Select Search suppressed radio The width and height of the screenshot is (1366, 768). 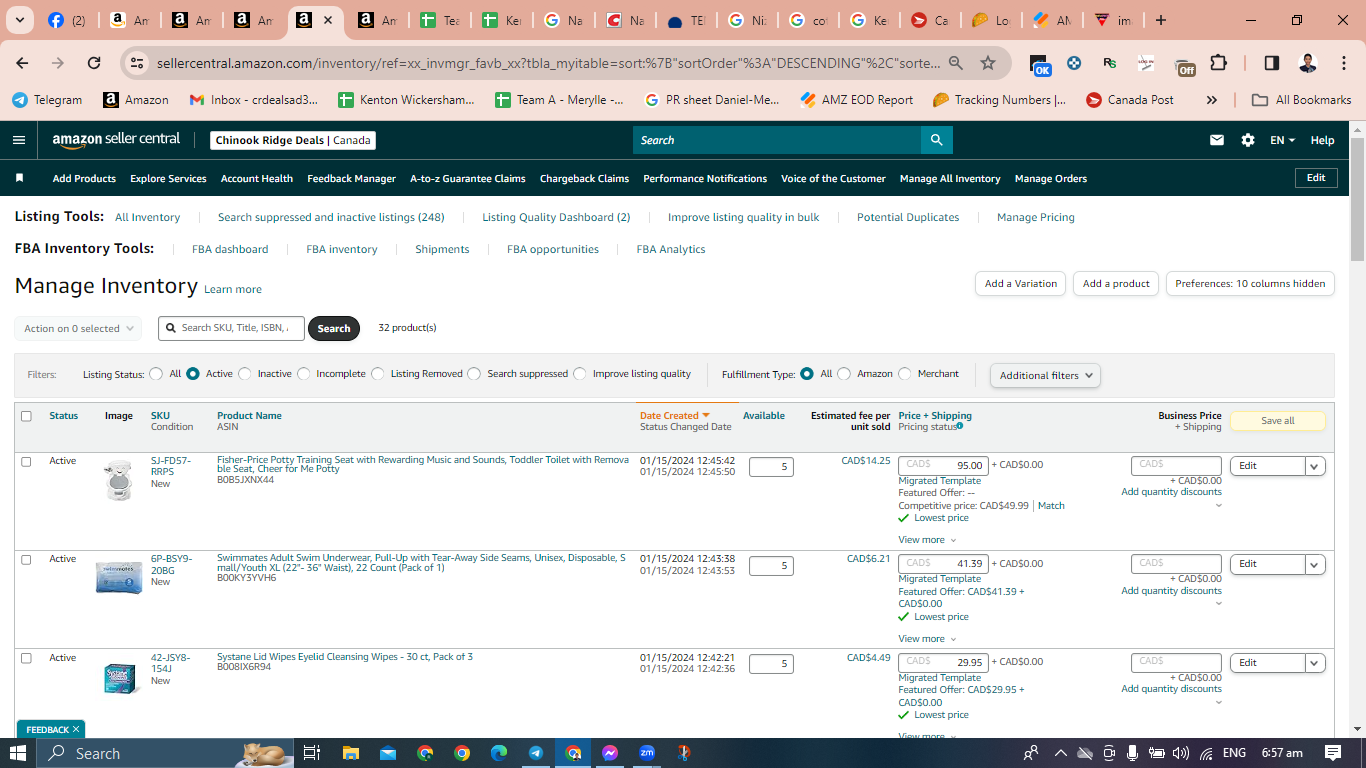[x=474, y=374]
